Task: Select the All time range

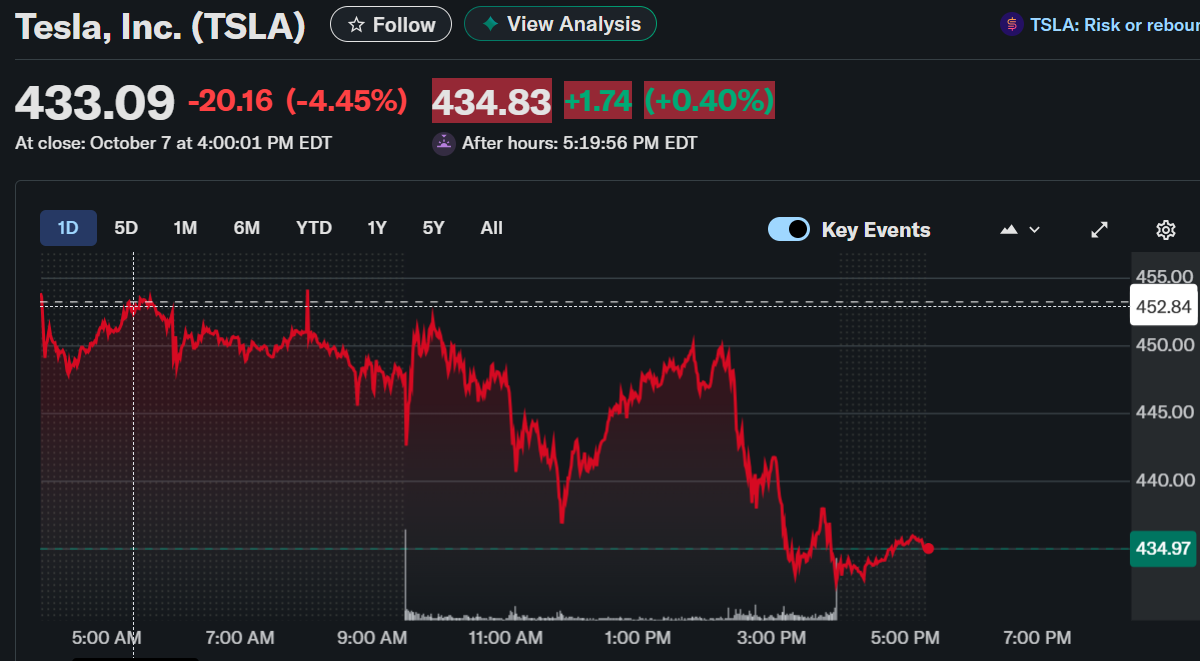Action: pyautogui.click(x=491, y=228)
